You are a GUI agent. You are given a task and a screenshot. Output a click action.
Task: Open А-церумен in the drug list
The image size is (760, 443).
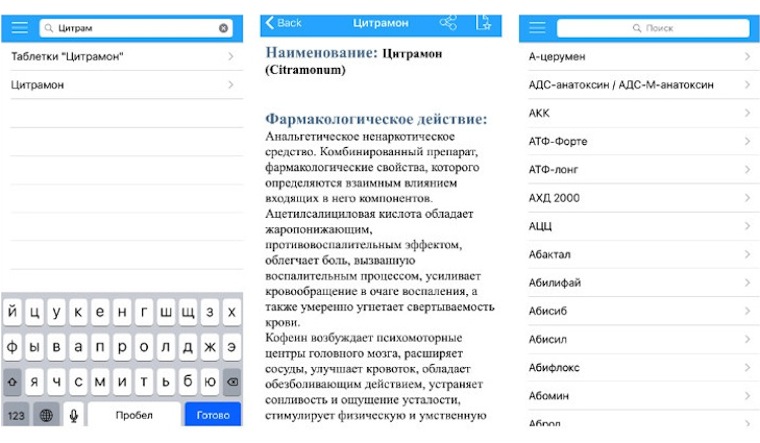pyautogui.click(x=639, y=57)
